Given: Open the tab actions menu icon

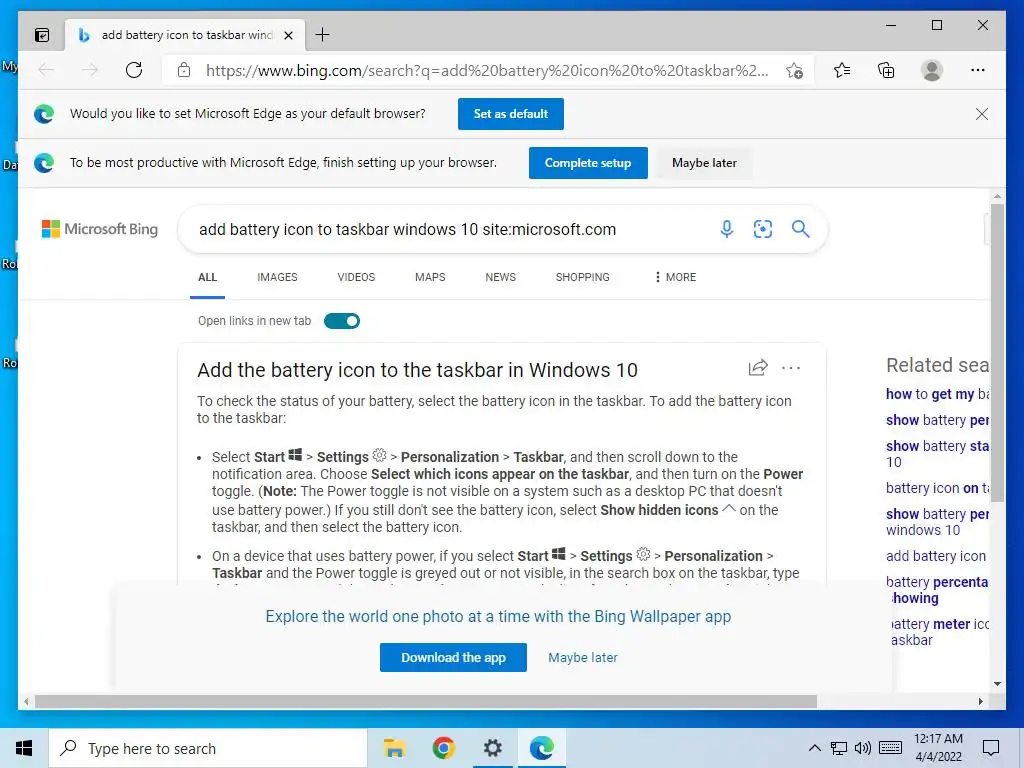Looking at the screenshot, I should coord(42,35).
